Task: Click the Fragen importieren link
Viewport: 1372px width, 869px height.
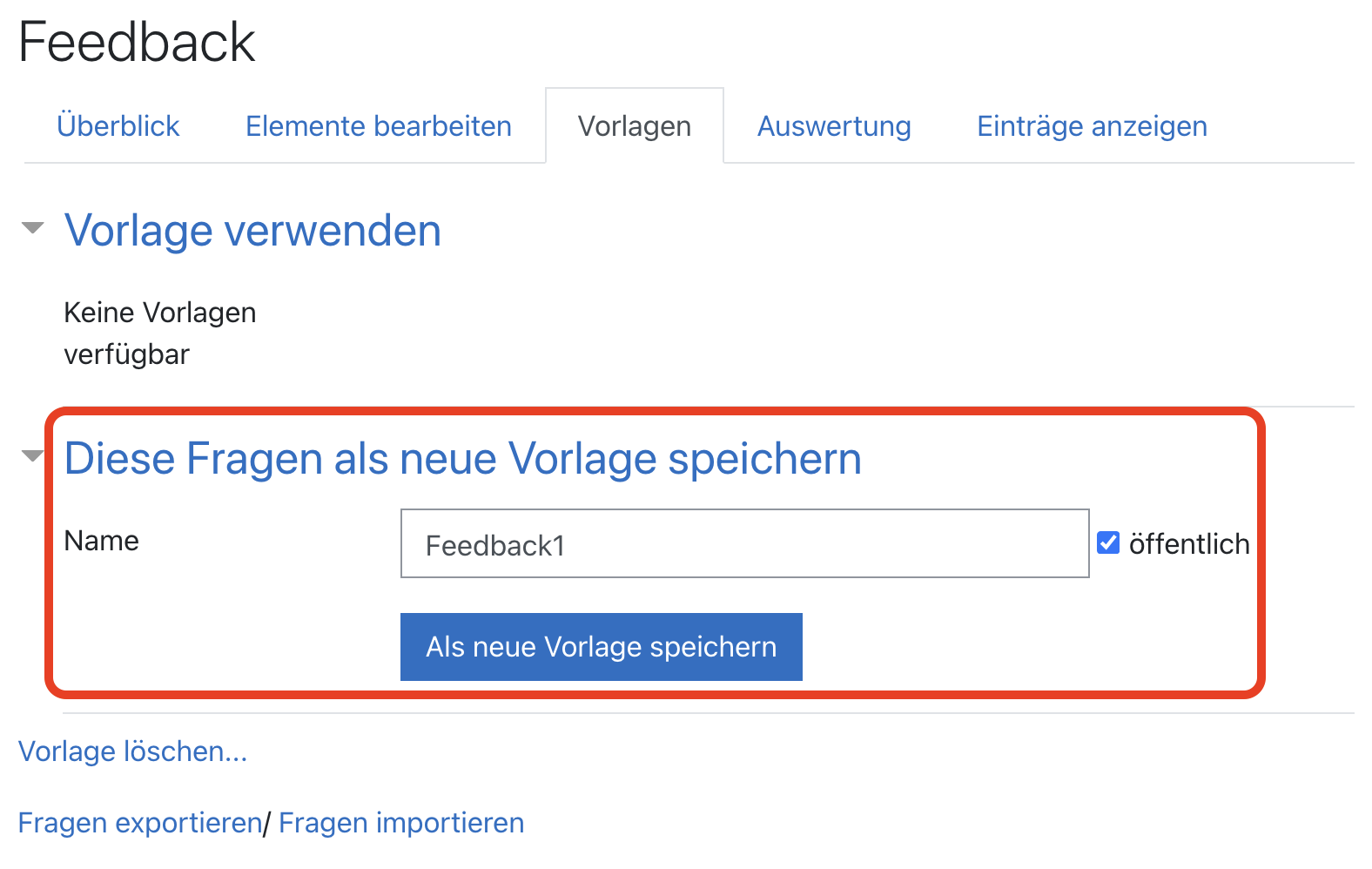Action: click(x=401, y=823)
